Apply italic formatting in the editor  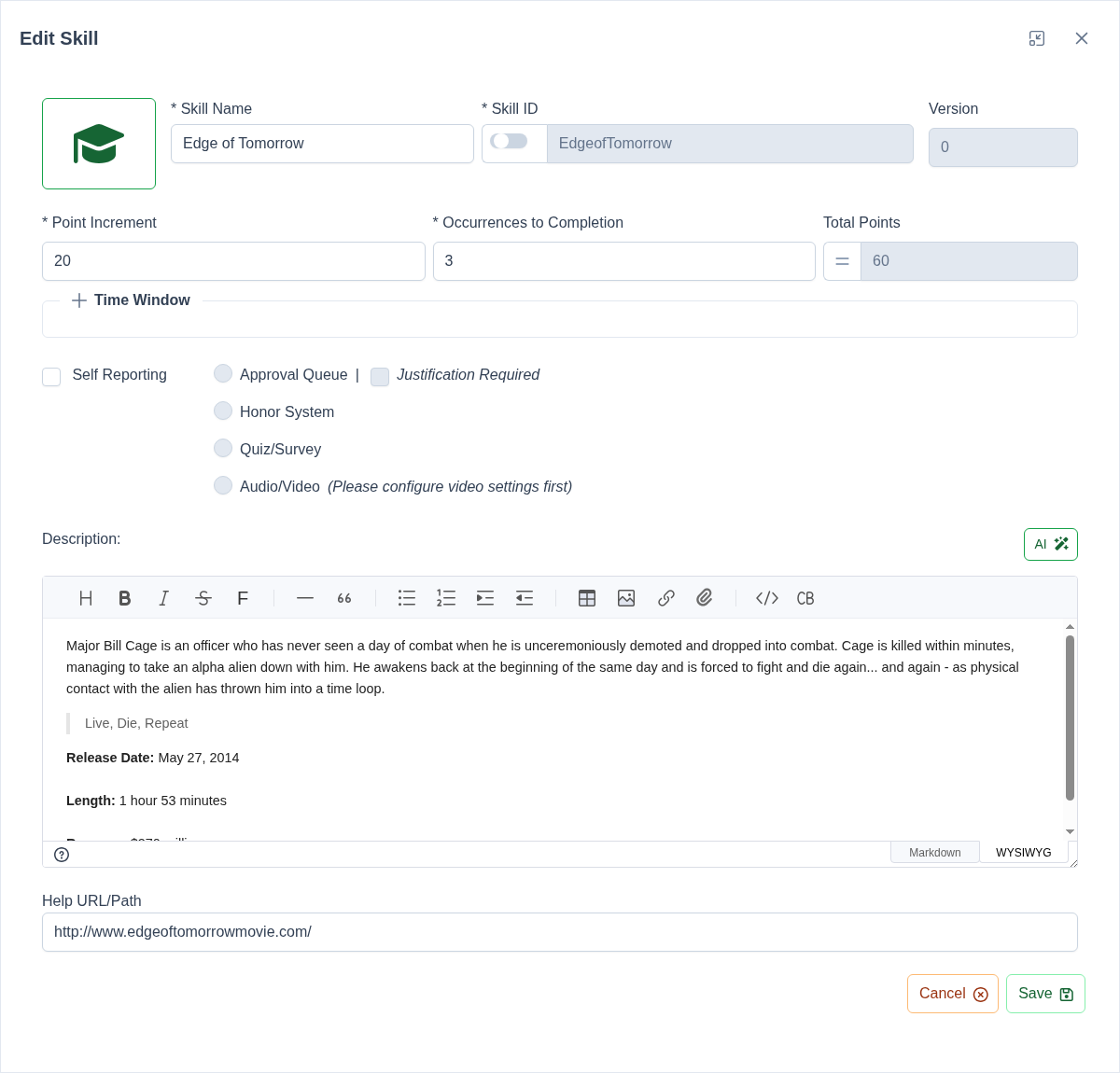(164, 598)
